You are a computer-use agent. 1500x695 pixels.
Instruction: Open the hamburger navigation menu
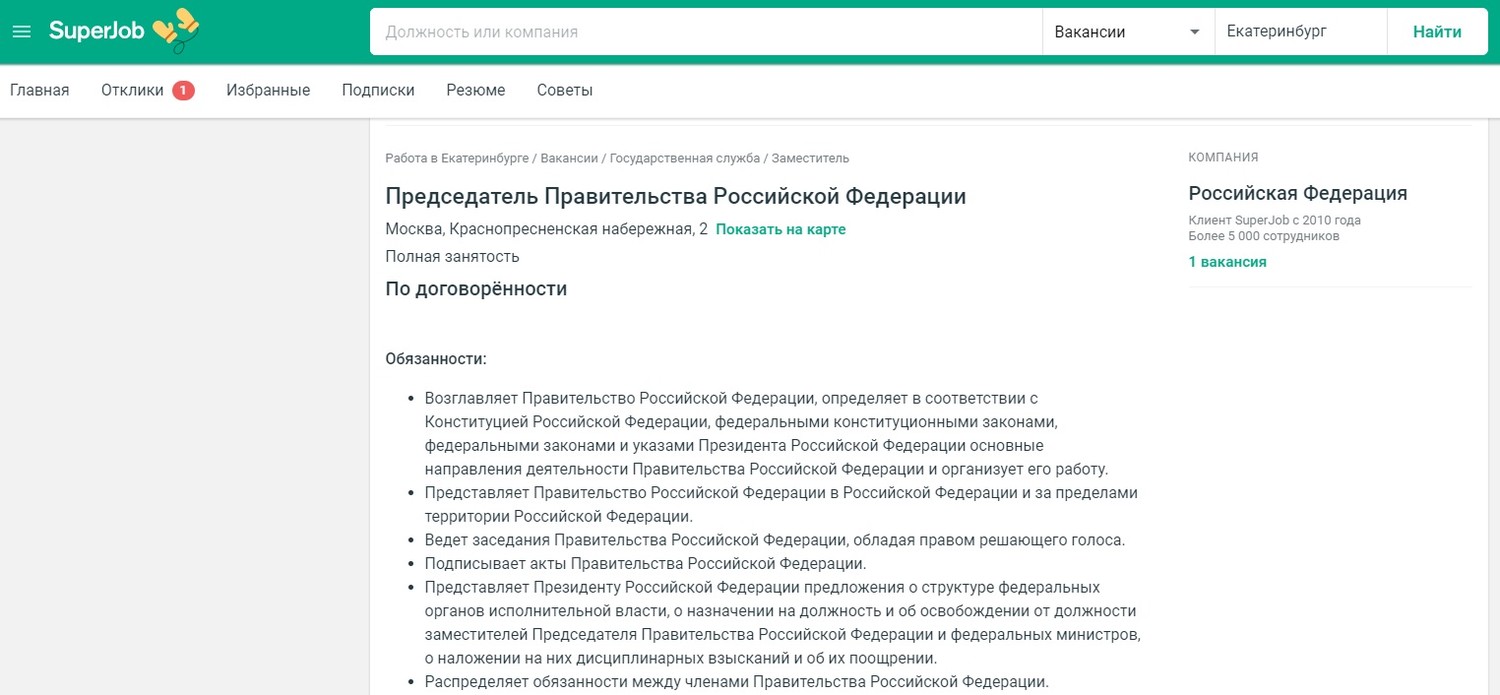click(x=22, y=30)
